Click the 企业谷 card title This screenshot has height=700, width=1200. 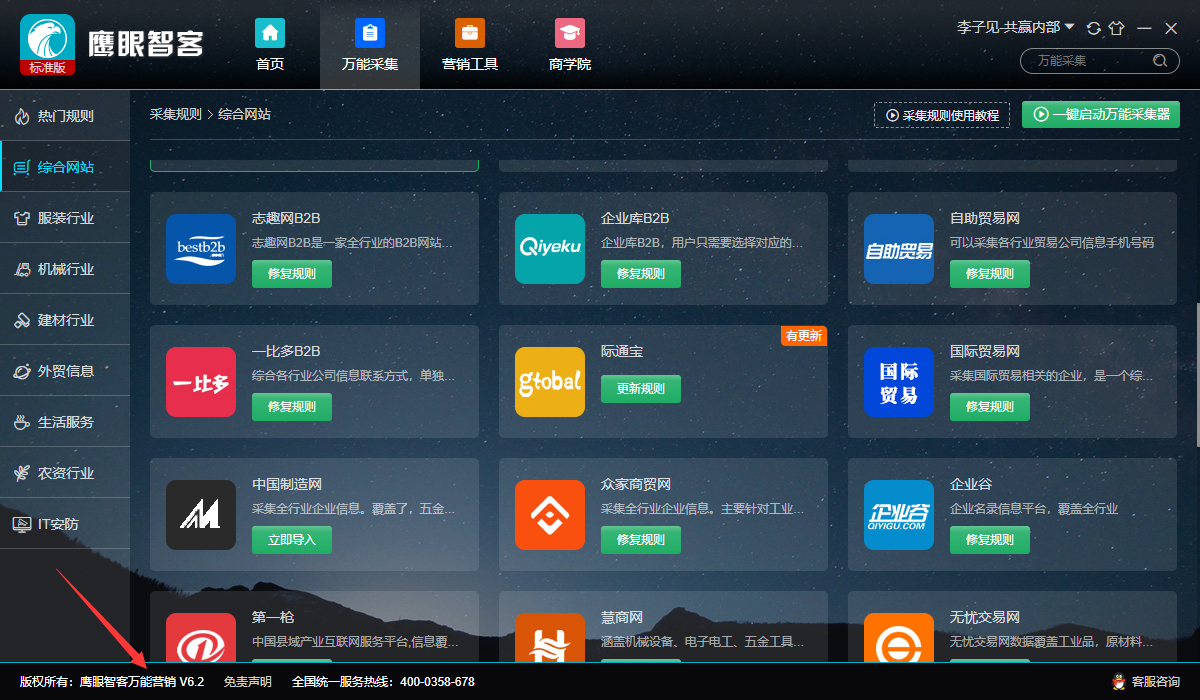pyautogui.click(x=971, y=485)
